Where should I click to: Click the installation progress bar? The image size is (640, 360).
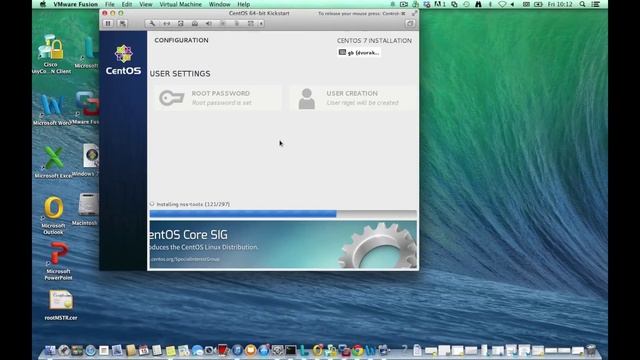pyautogui.click(x=283, y=214)
